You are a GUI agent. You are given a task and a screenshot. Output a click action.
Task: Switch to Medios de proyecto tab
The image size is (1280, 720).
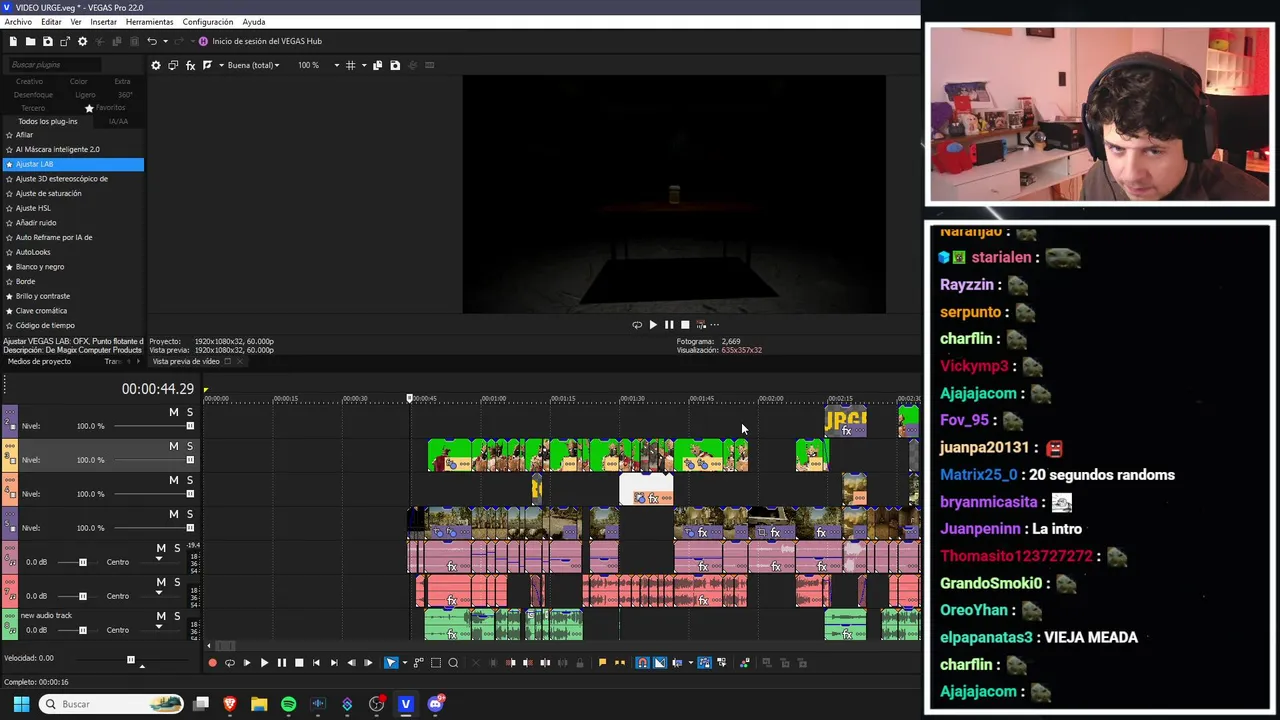click(39, 361)
